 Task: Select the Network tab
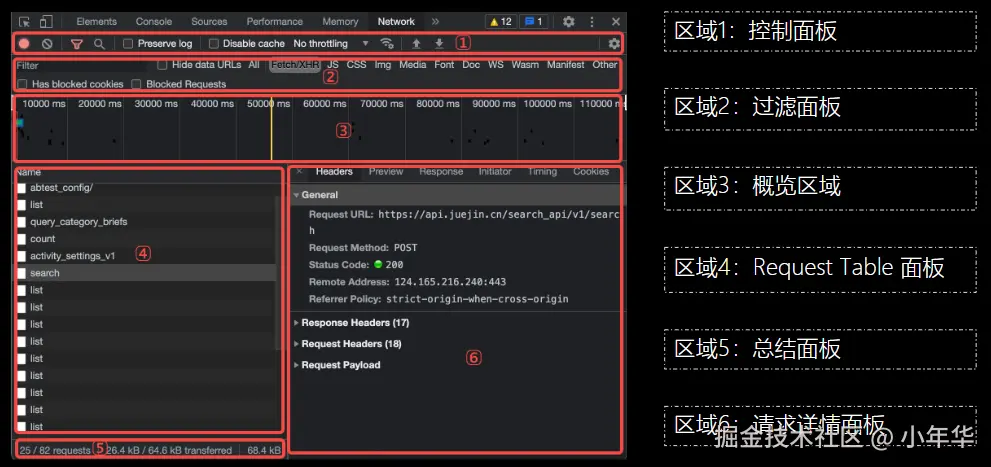[x=396, y=21]
